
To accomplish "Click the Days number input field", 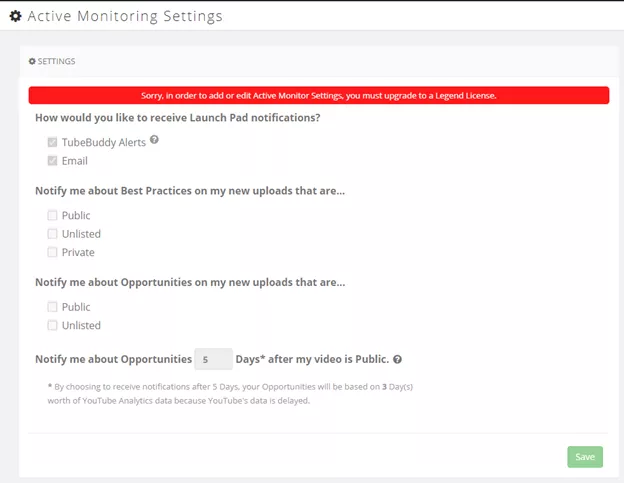I will (x=214, y=359).
